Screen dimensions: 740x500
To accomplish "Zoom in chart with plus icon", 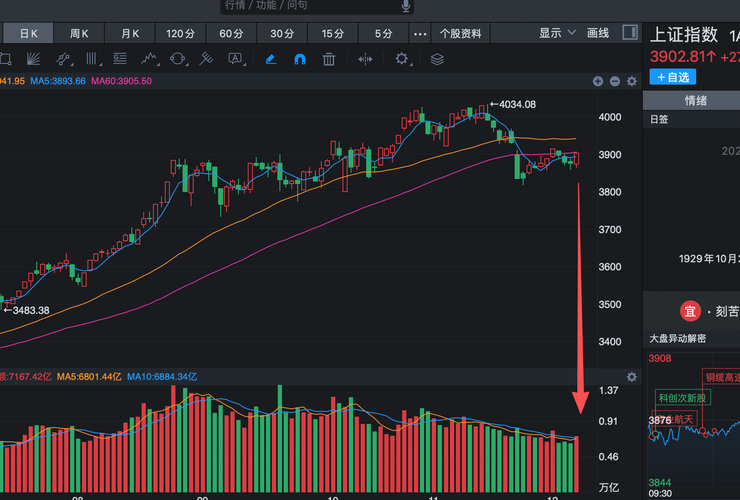I will pos(598,81).
